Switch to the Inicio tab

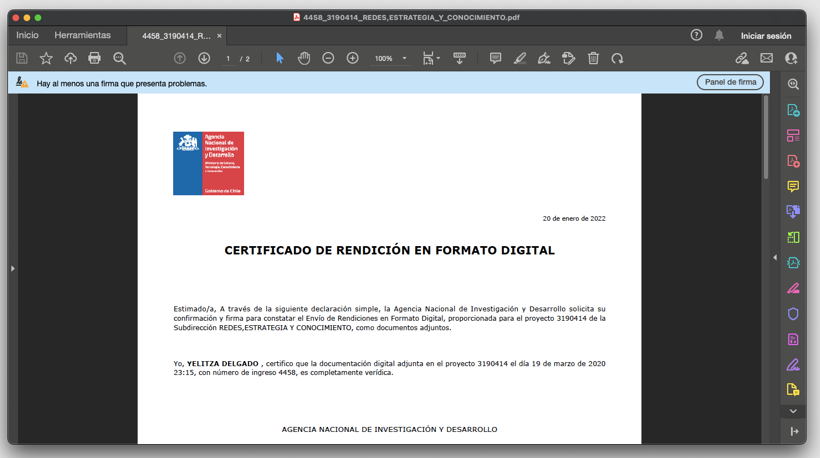[x=27, y=35]
